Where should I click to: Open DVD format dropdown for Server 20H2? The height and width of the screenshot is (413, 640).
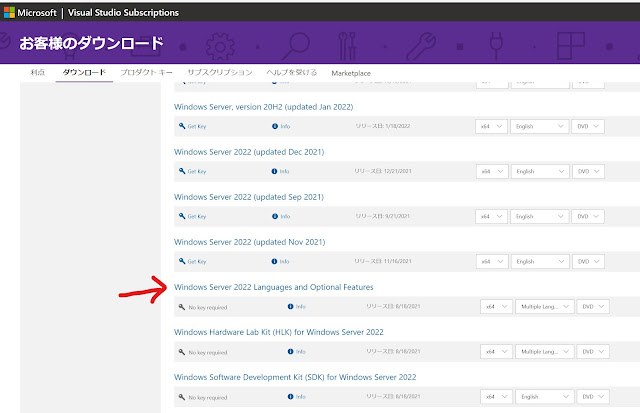tap(588, 127)
